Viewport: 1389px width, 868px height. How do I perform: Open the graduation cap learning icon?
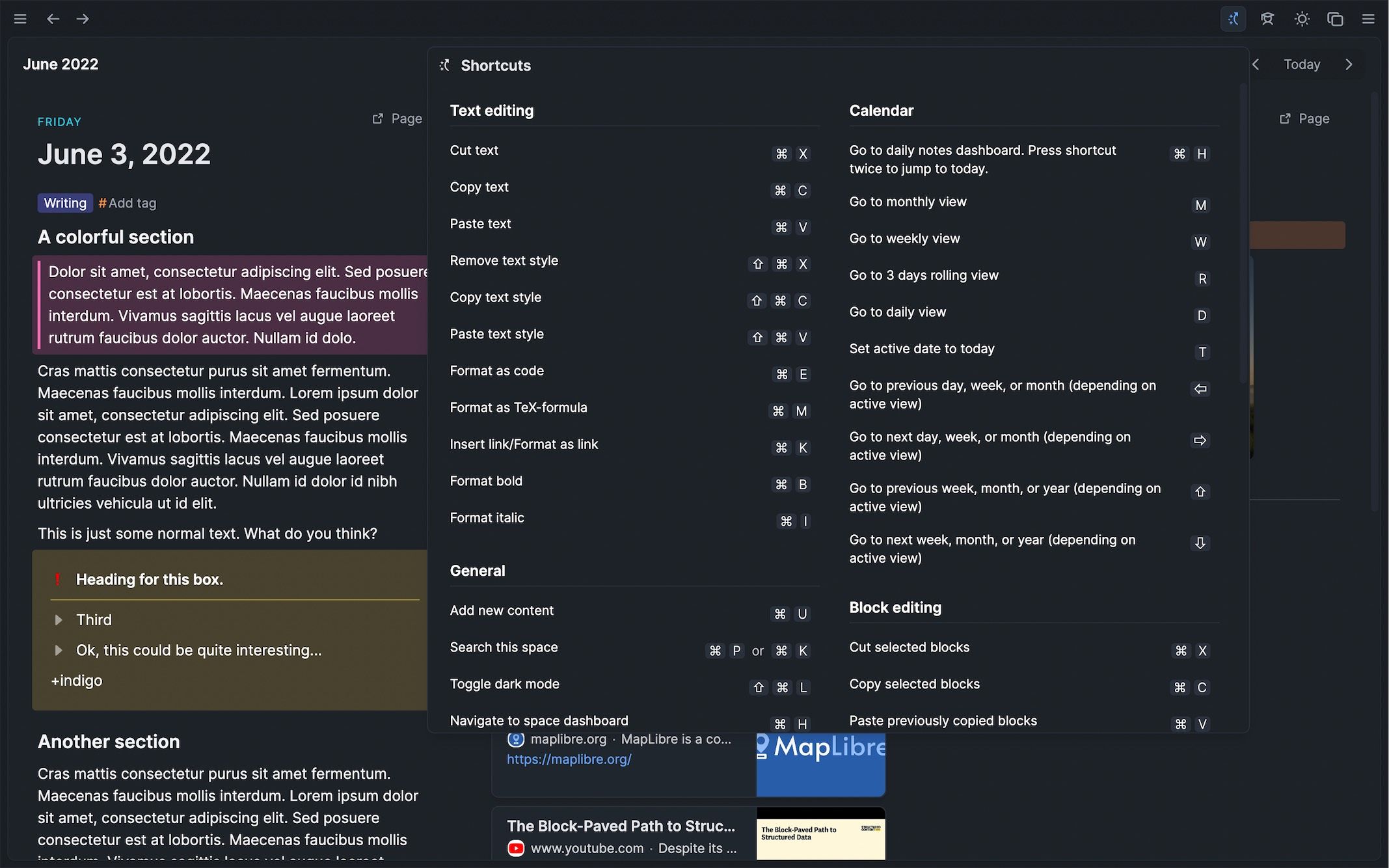1267,19
